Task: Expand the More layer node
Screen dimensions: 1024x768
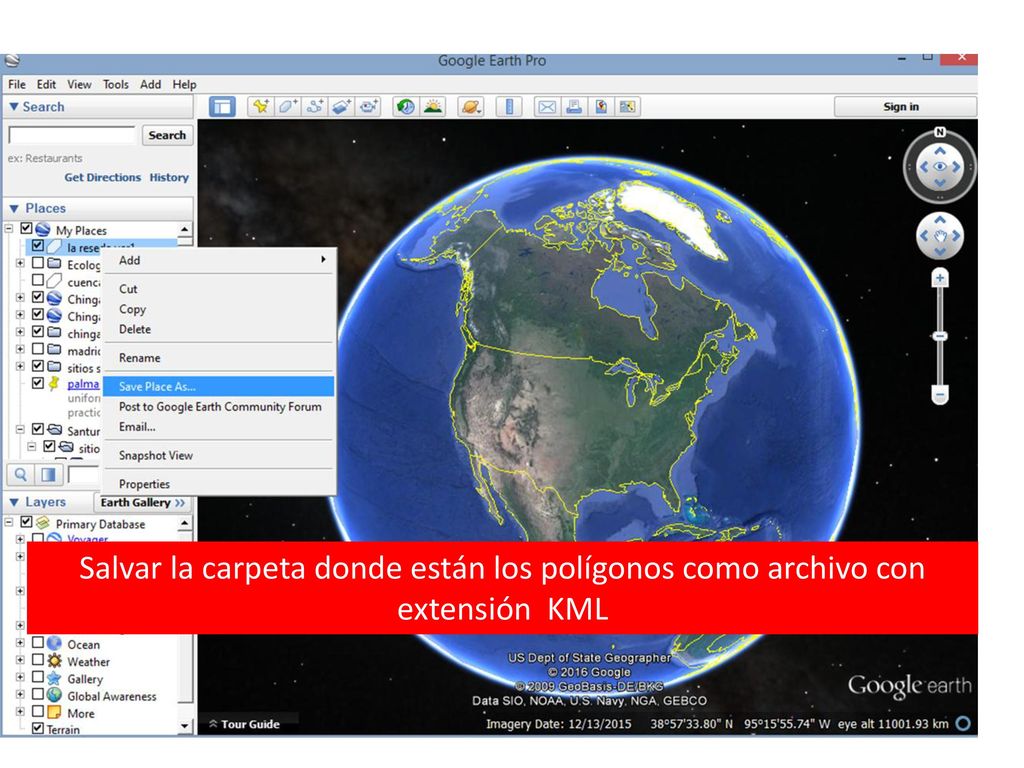Action: pyautogui.click(x=20, y=712)
